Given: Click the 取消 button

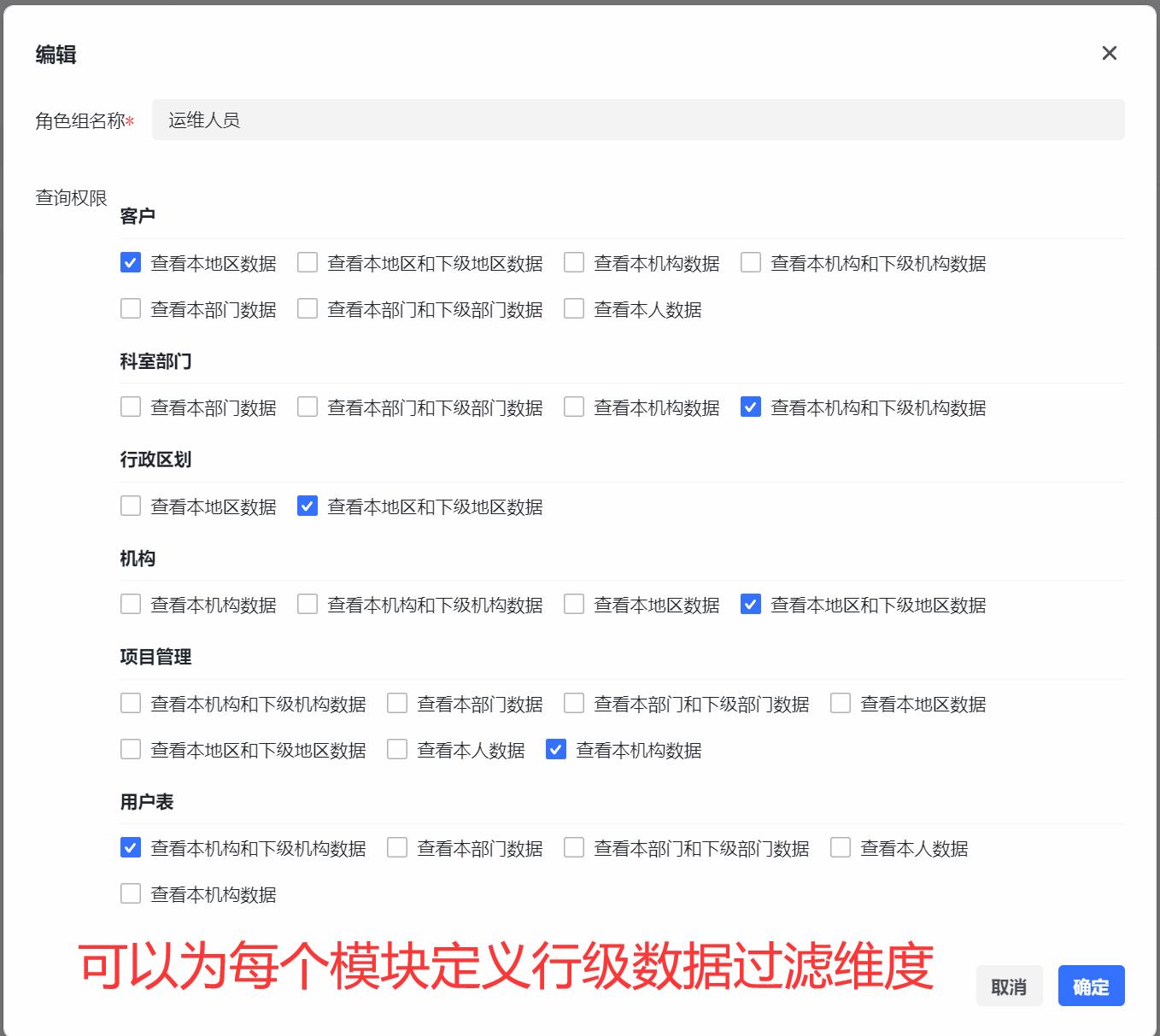Looking at the screenshot, I should click(x=1010, y=986).
